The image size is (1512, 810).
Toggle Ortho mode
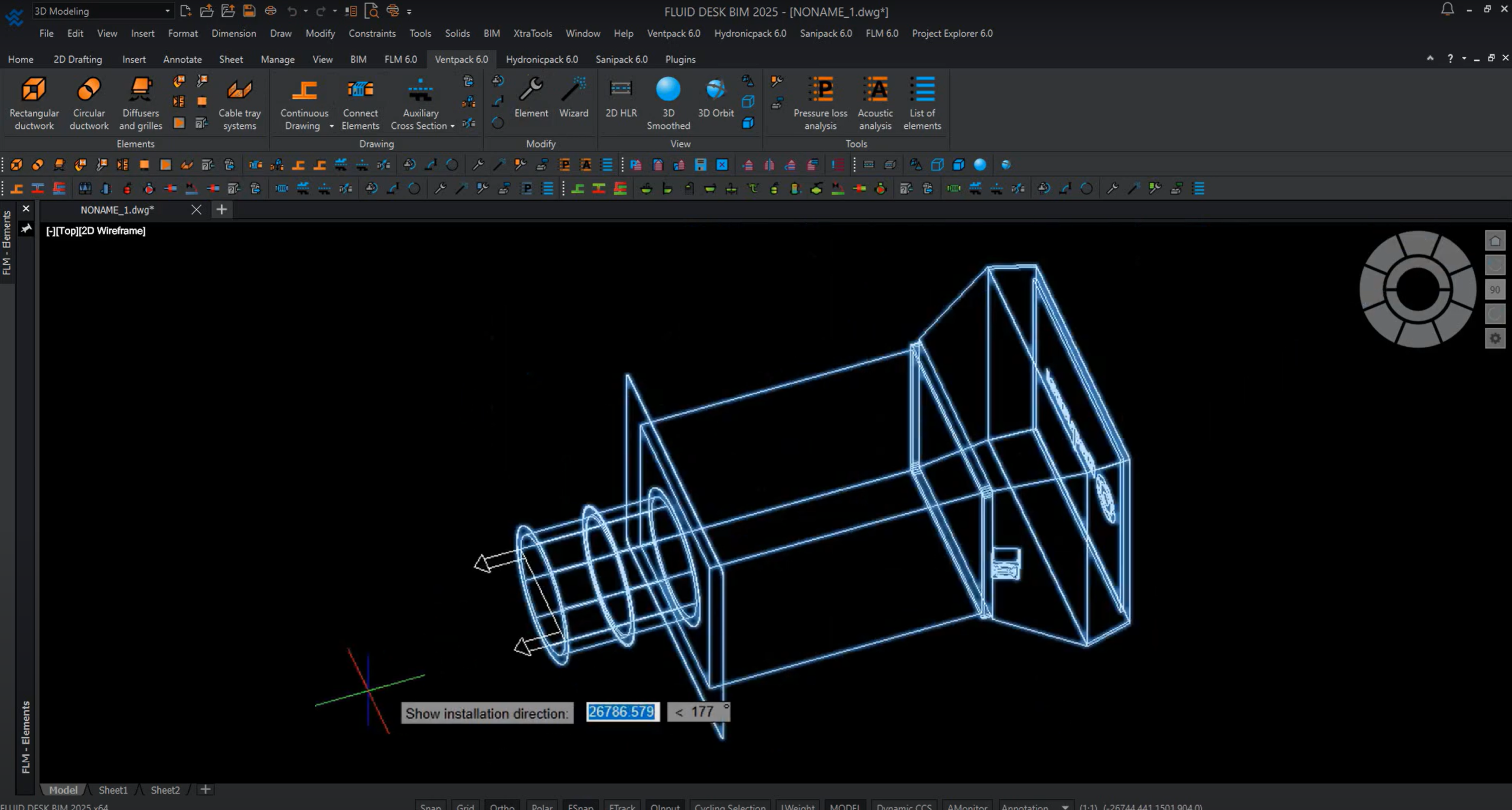click(x=501, y=806)
